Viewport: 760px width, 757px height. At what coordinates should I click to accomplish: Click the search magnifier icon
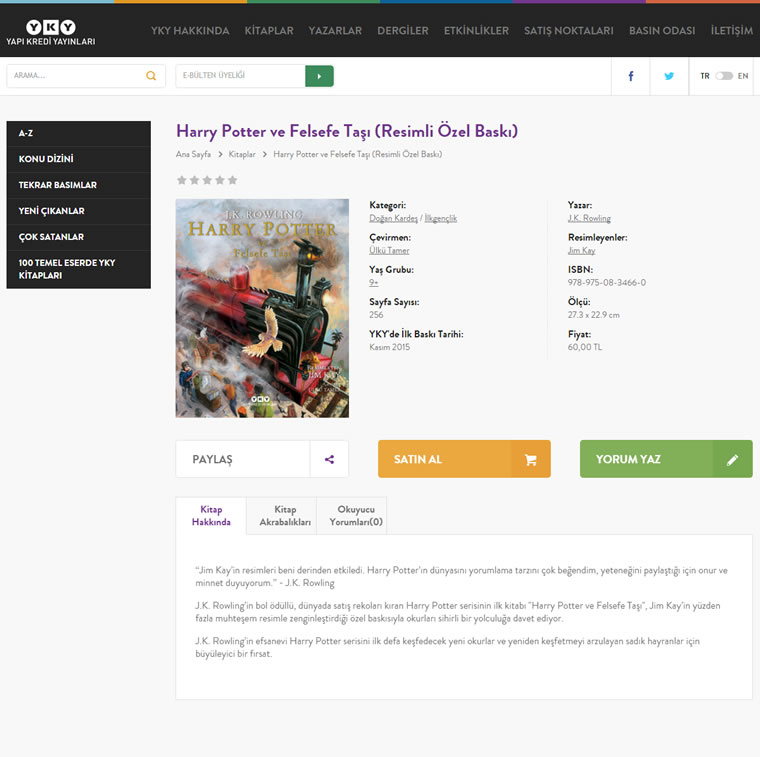tap(151, 76)
